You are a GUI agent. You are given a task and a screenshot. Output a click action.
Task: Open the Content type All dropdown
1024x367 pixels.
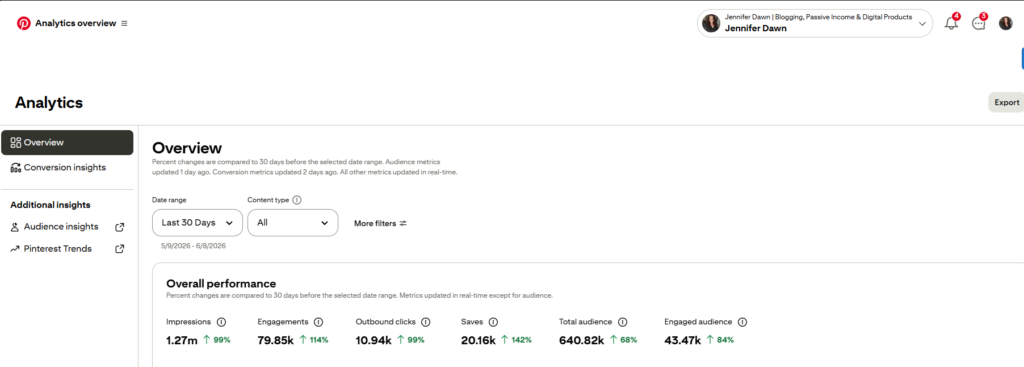[x=293, y=223]
